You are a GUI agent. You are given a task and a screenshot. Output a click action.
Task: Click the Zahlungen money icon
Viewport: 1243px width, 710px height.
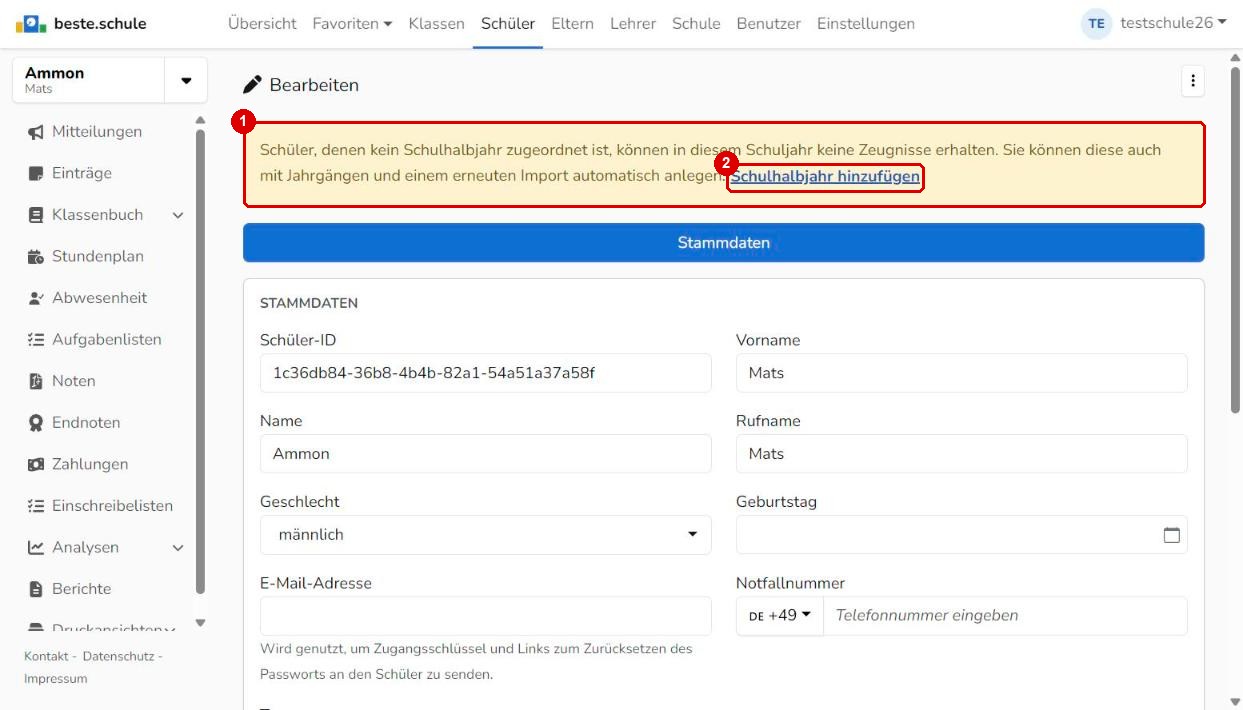coord(35,464)
